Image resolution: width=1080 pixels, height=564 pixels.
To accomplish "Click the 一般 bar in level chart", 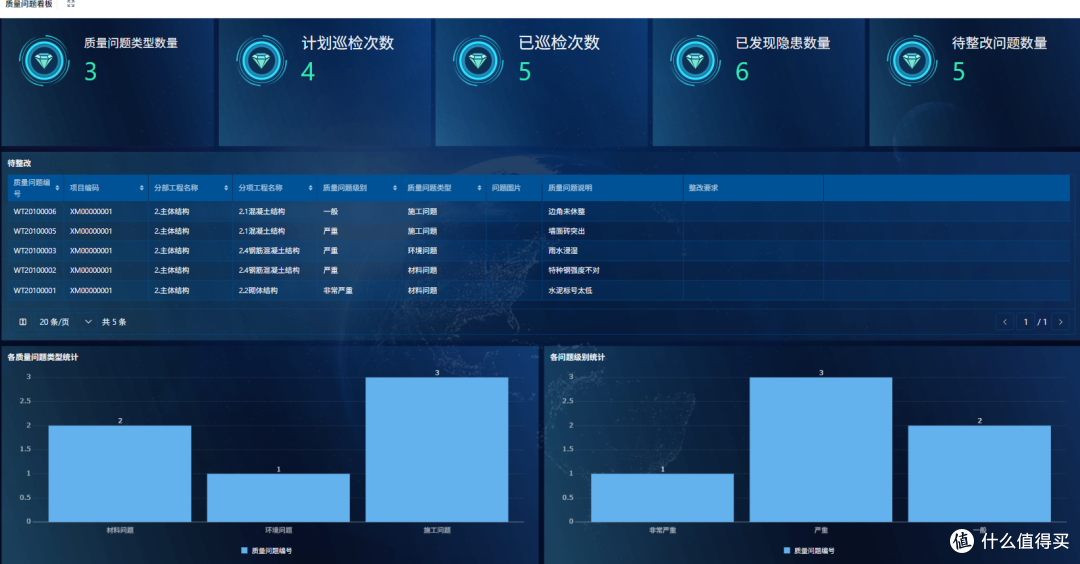I will click(x=979, y=473).
